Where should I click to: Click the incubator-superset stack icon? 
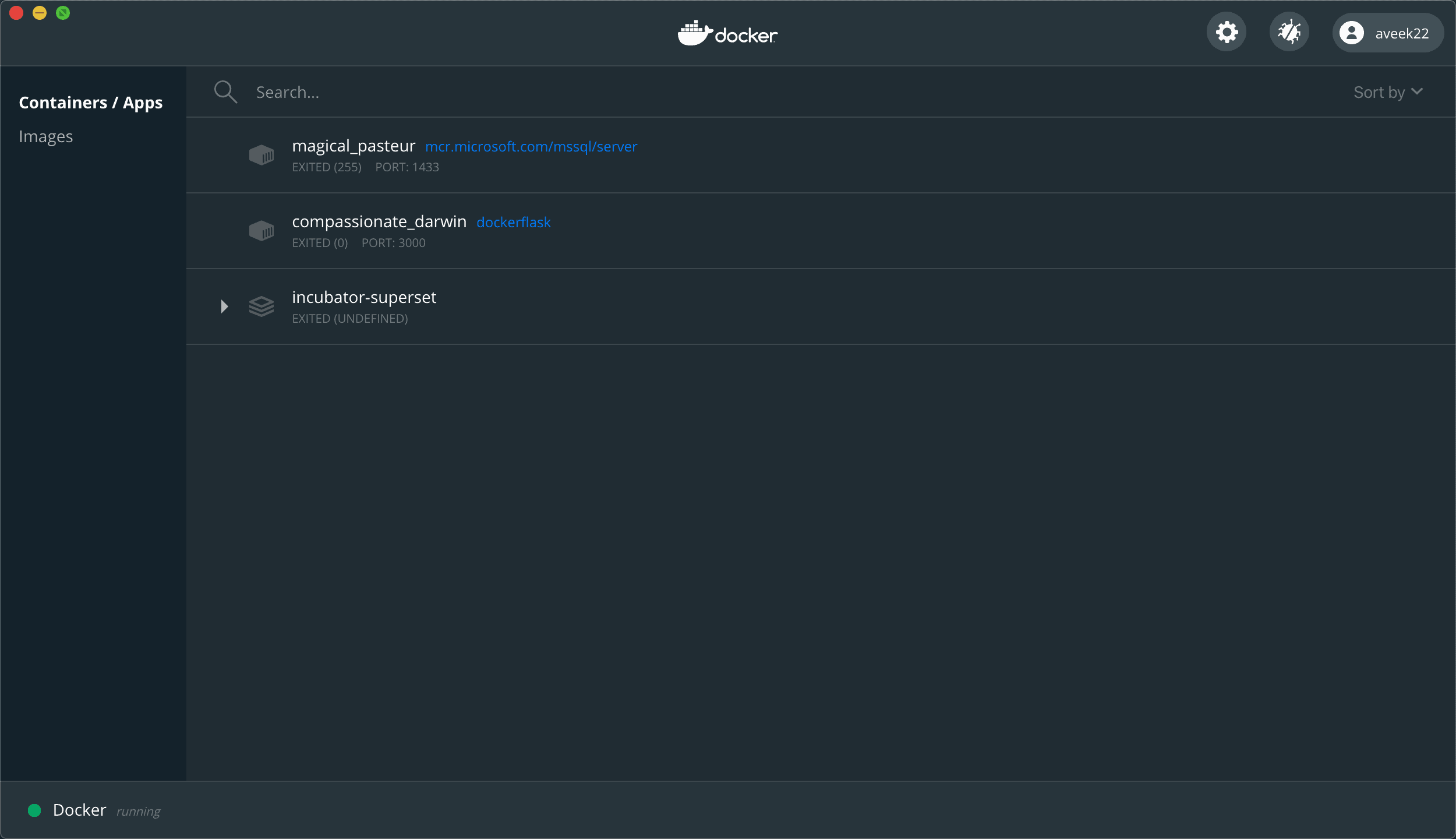coord(261,306)
